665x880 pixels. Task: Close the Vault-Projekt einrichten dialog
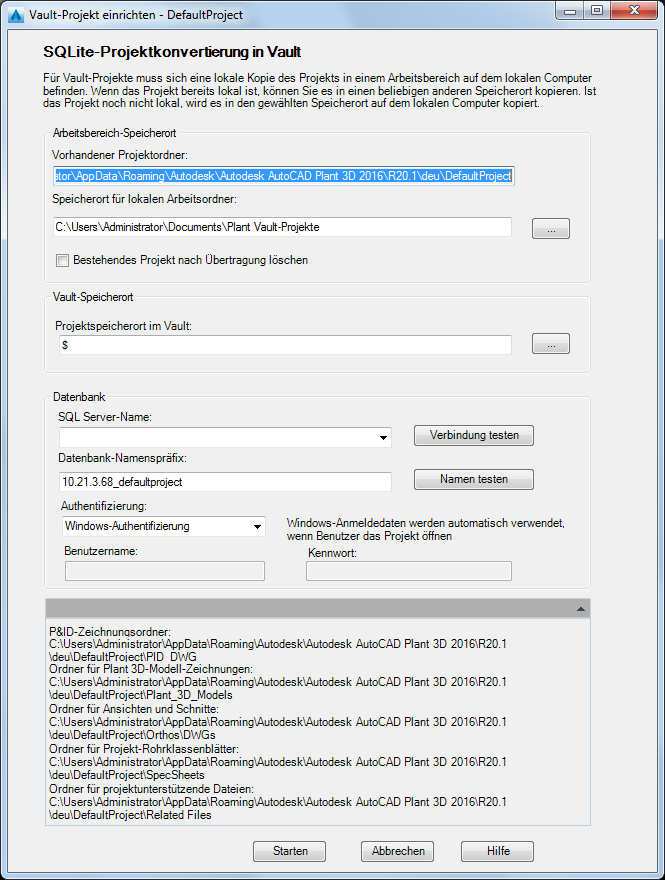pos(634,11)
